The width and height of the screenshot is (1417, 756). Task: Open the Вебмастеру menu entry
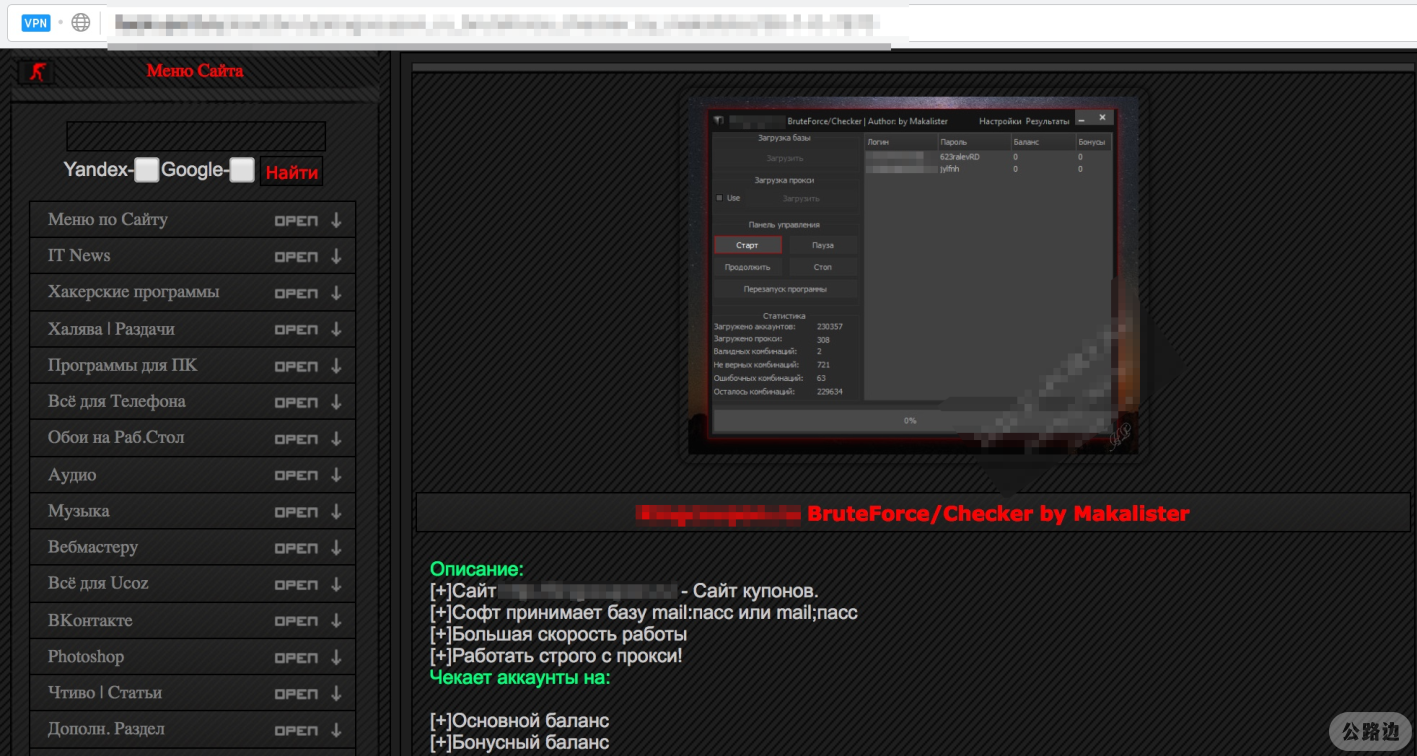[192, 547]
